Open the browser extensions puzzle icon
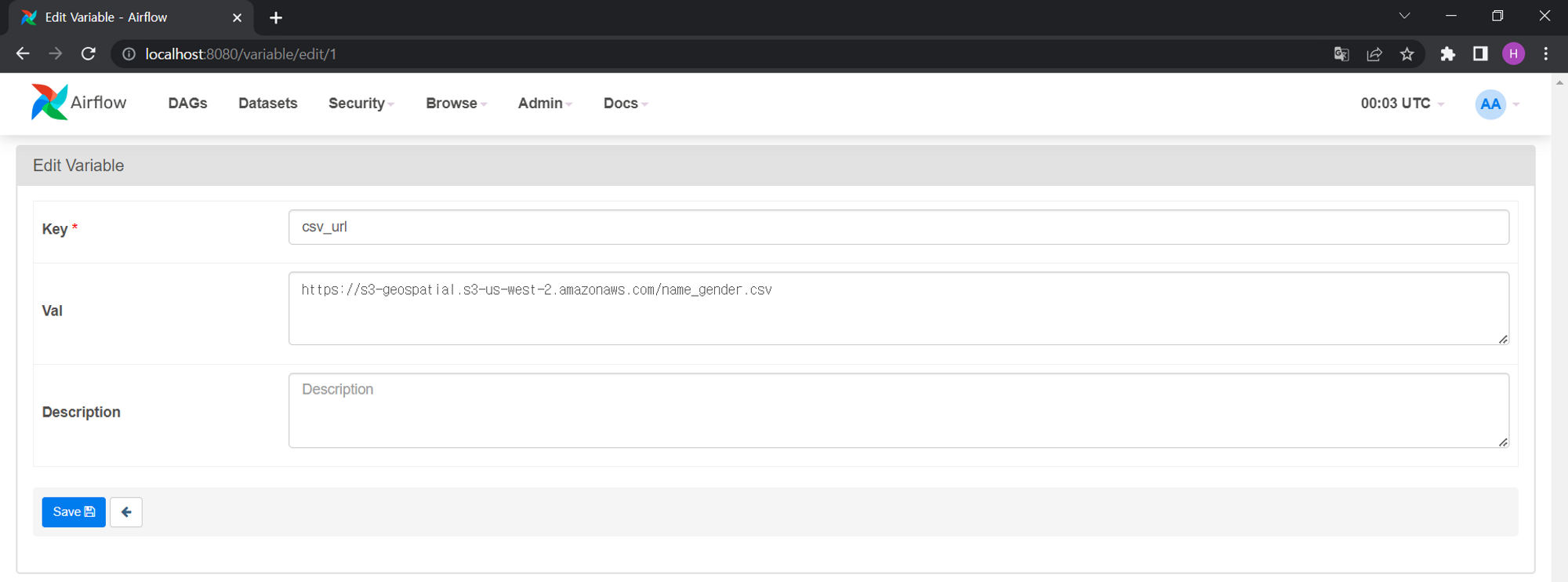 pos(1448,53)
